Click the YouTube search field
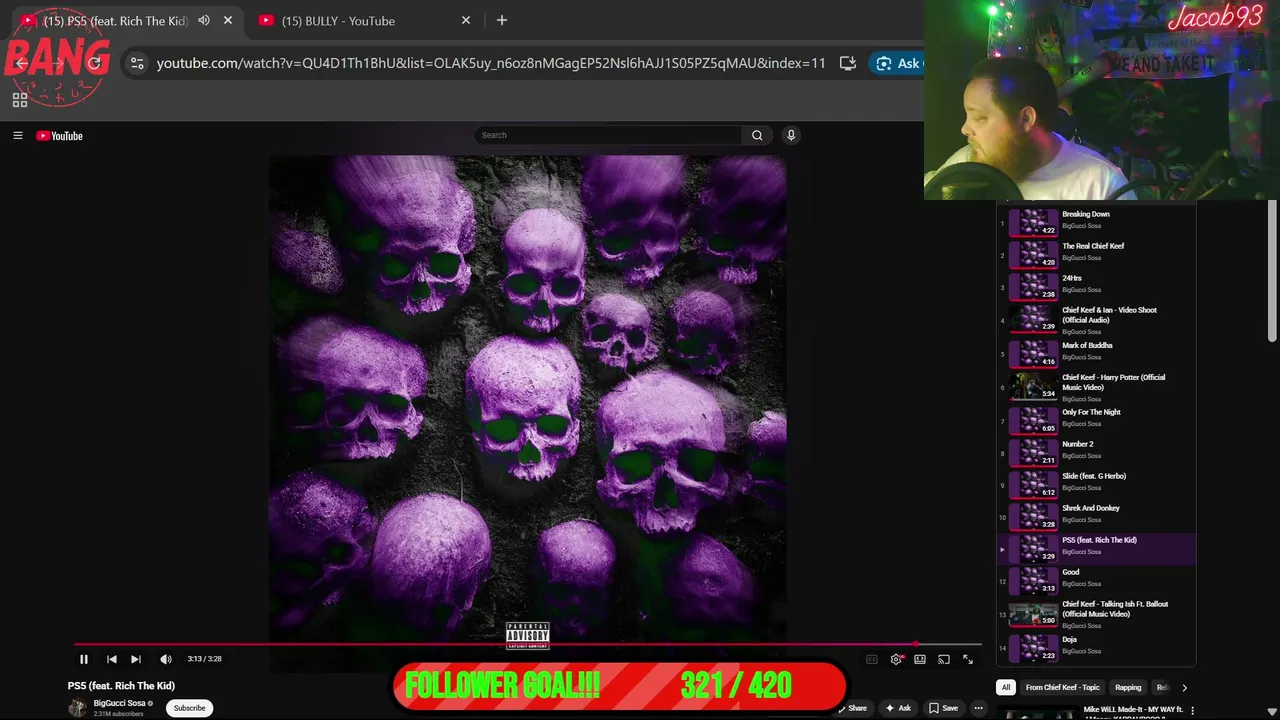Viewport: 1280px width, 720px height. click(608, 135)
